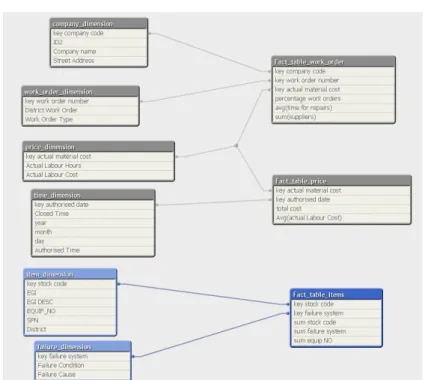Click 'key work order number' in Fact_table_work_order
This screenshot has height=380, width=425.
coord(334,80)
